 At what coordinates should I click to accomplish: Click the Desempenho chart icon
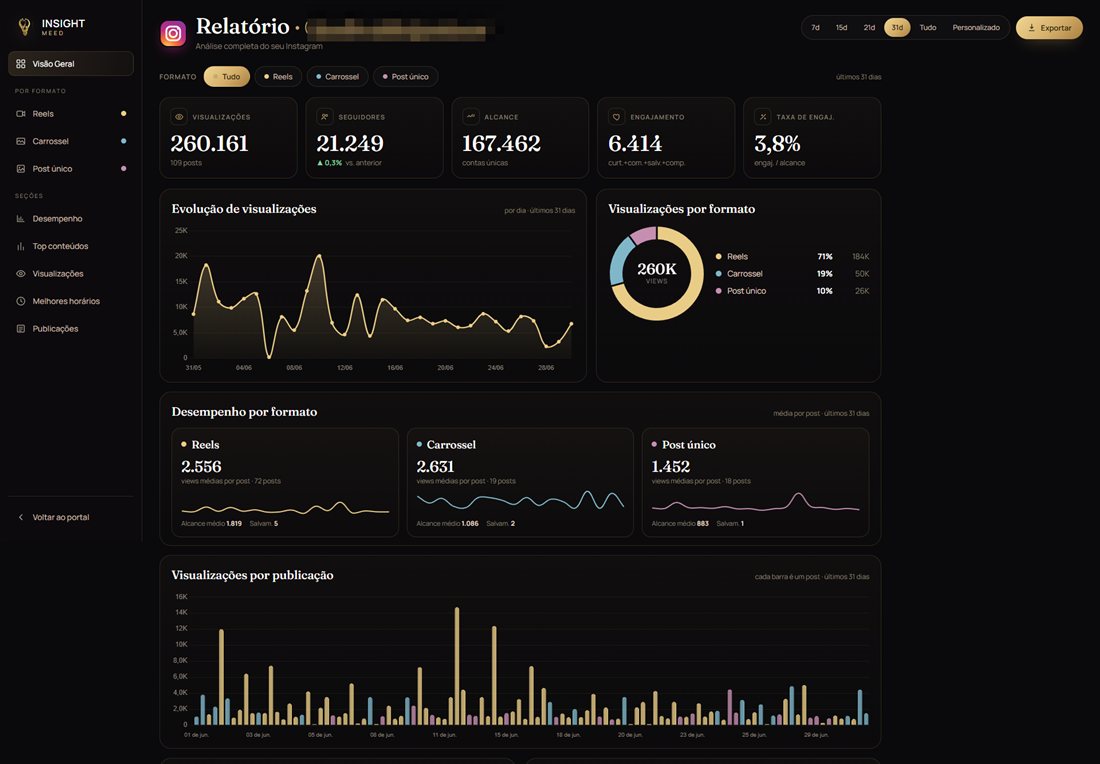(21, 219)
